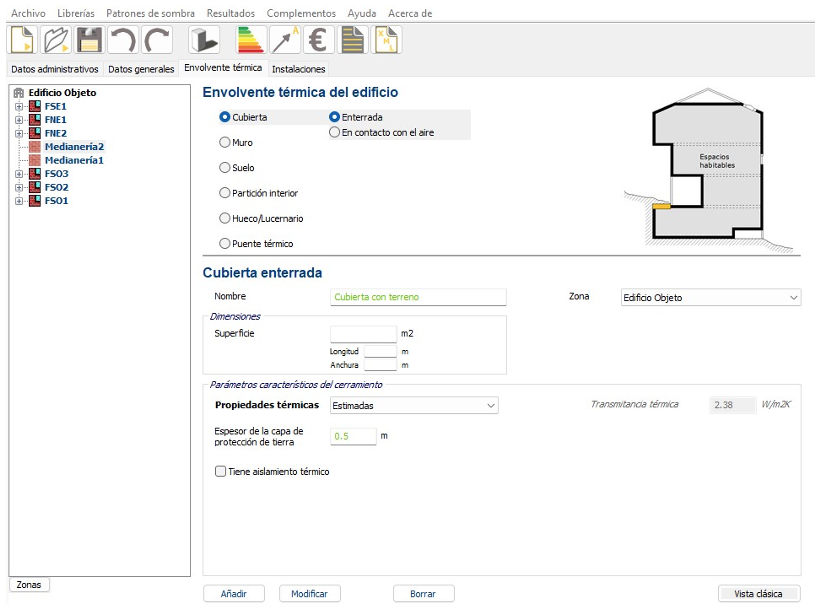The image size is (822, 614).
Task: Expand the FSE1 tree node
Action: click(19, 106)
